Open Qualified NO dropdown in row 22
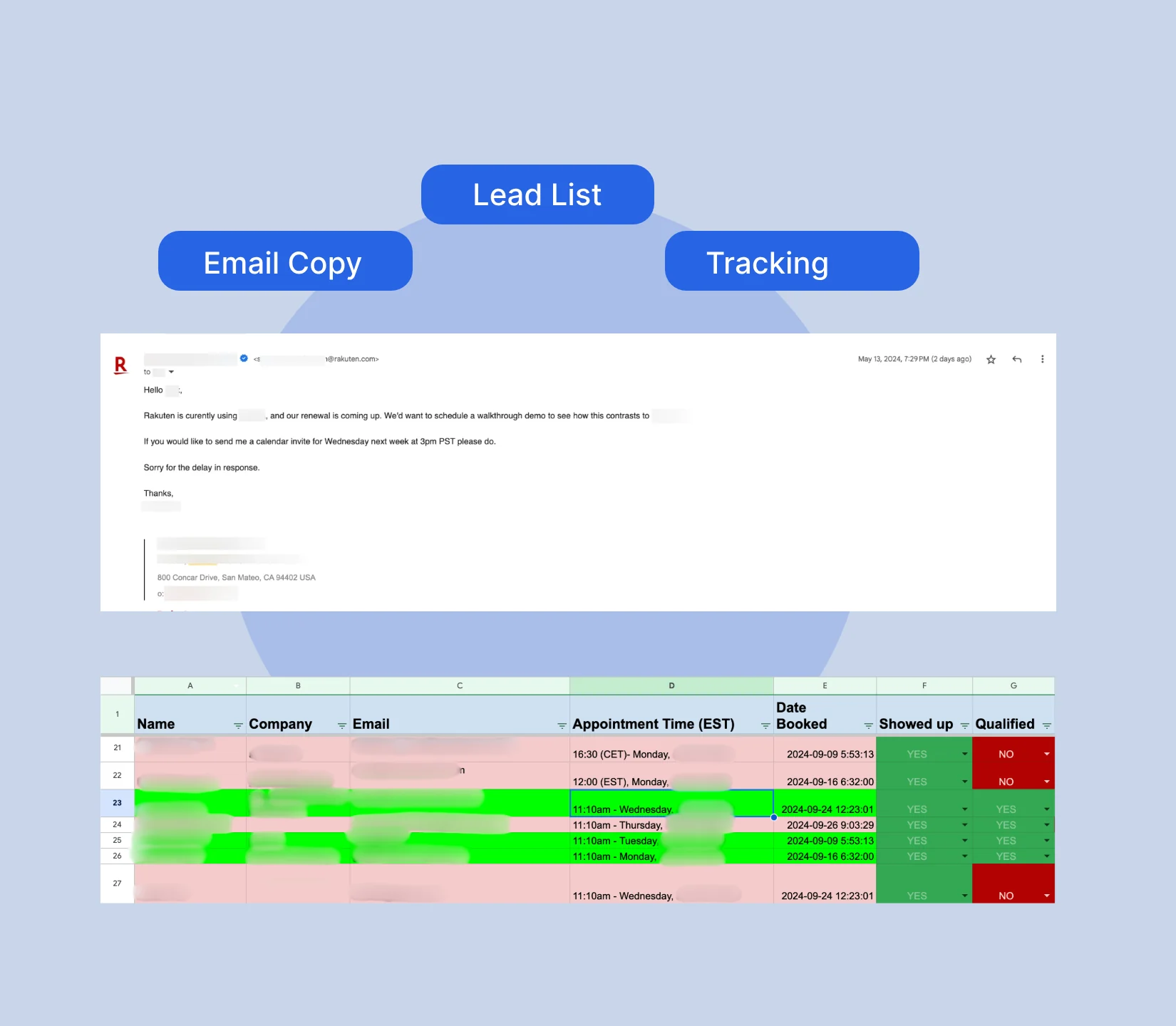This screenshot has width=1176, height=1026. 1046,782
